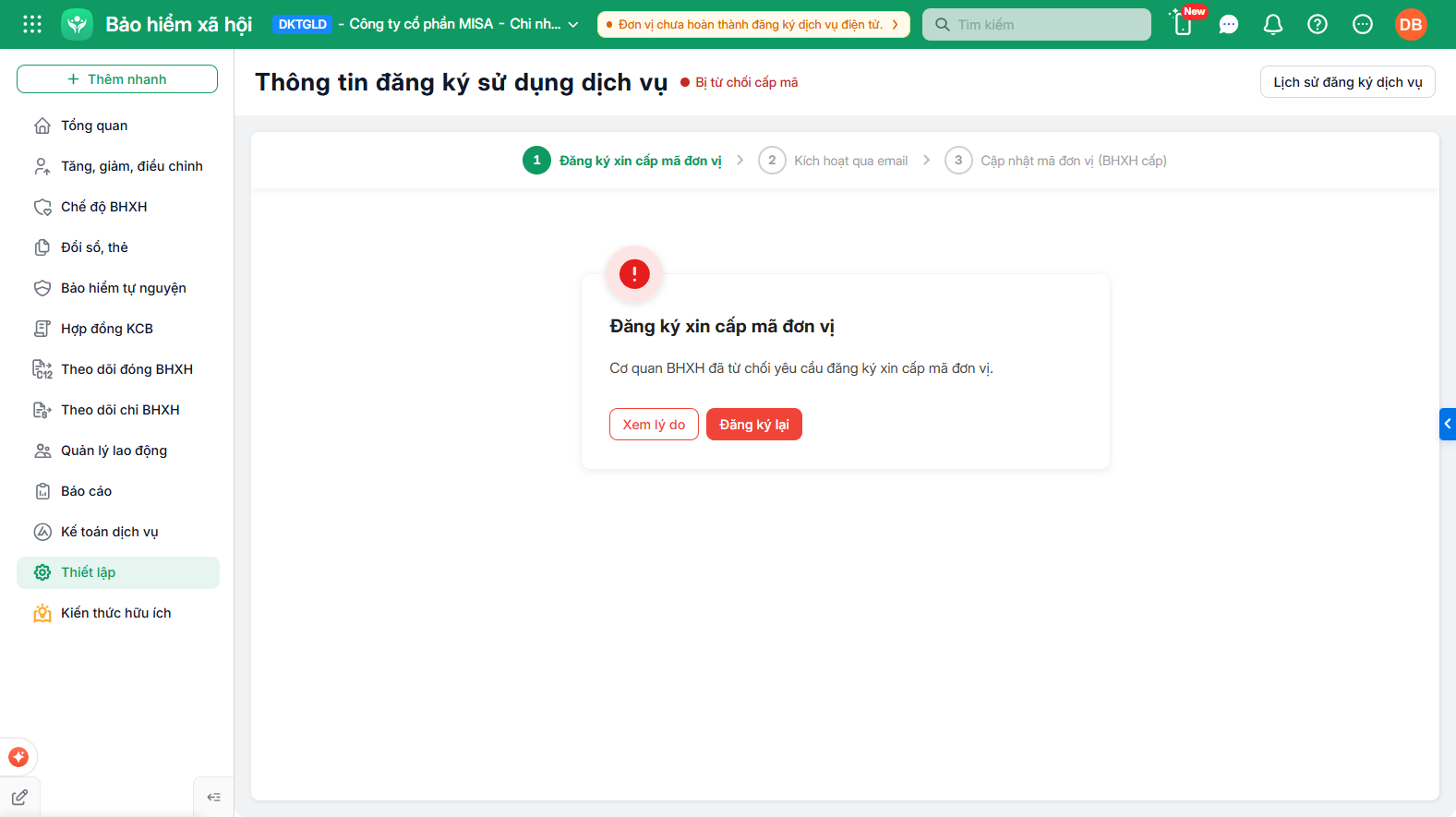Select Bảo hiểm tự nguyện menu item
The height and width of the screenshot is (817, 1456).
tap(118, 288)
